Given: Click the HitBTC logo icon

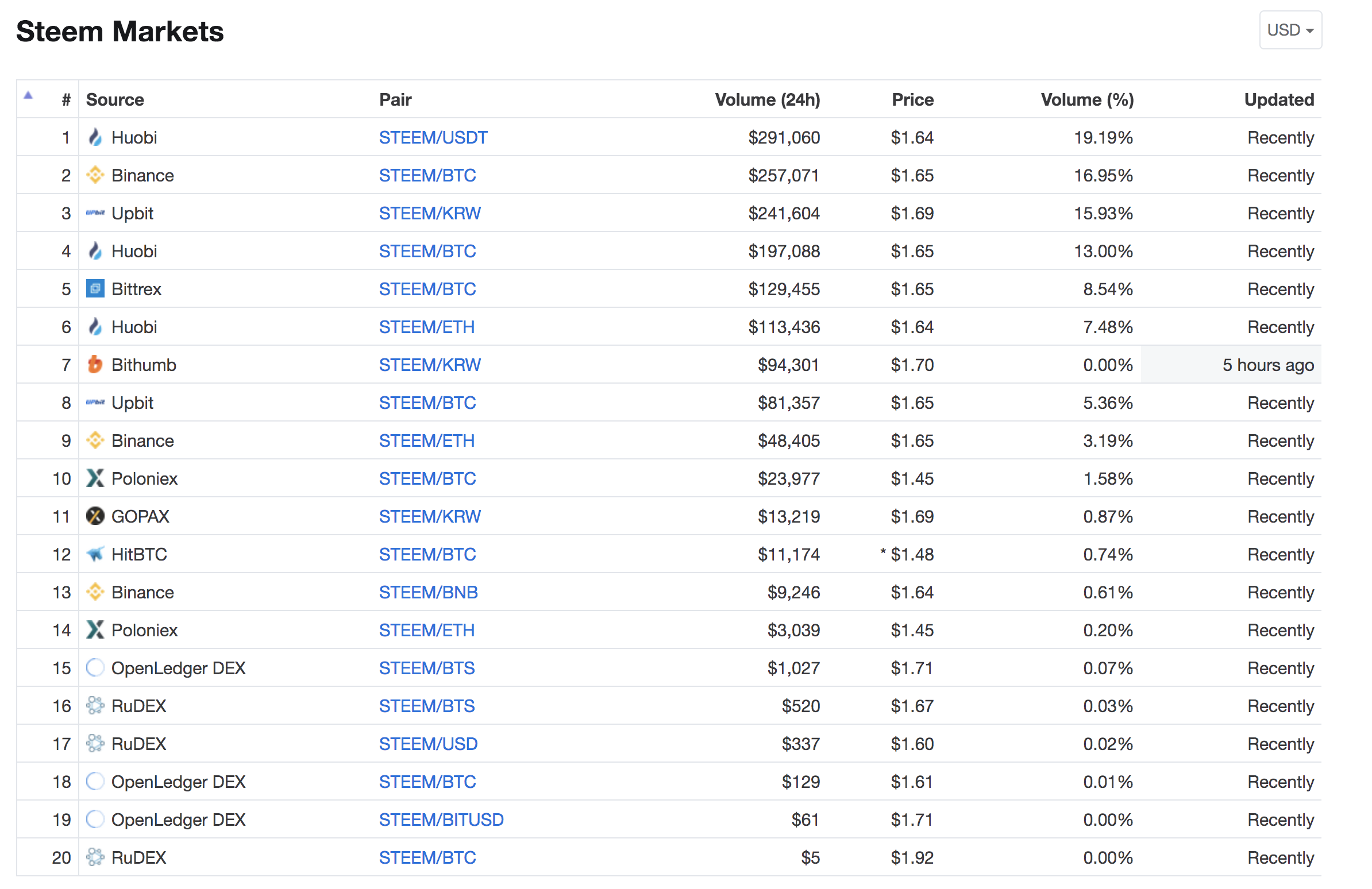Looking at the screenshot, I should (x=95, y=554).
